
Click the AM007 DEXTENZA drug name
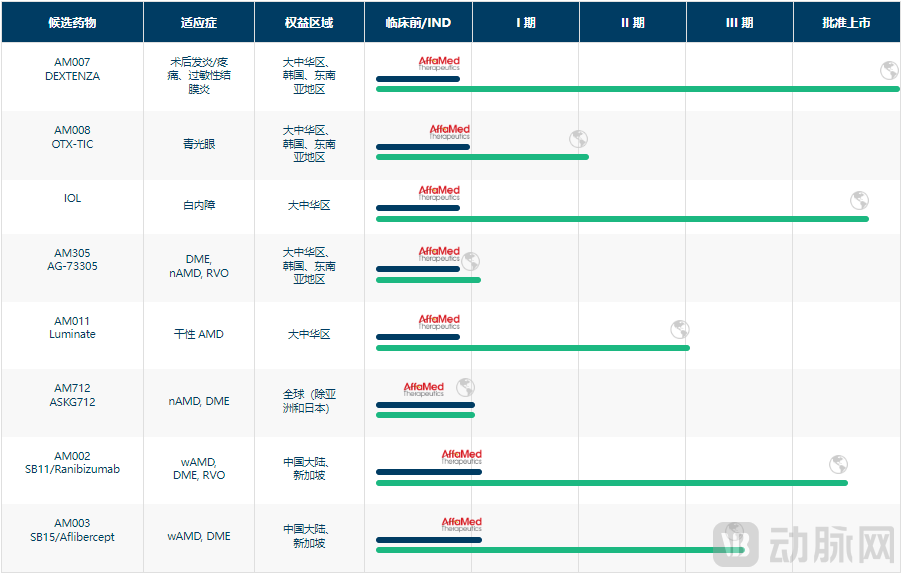(72, 69)
